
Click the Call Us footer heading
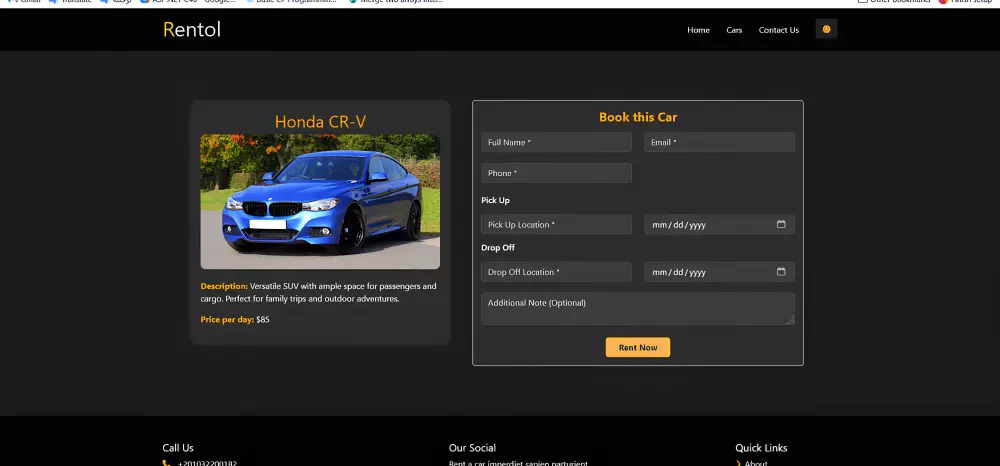tap(178, 448)
